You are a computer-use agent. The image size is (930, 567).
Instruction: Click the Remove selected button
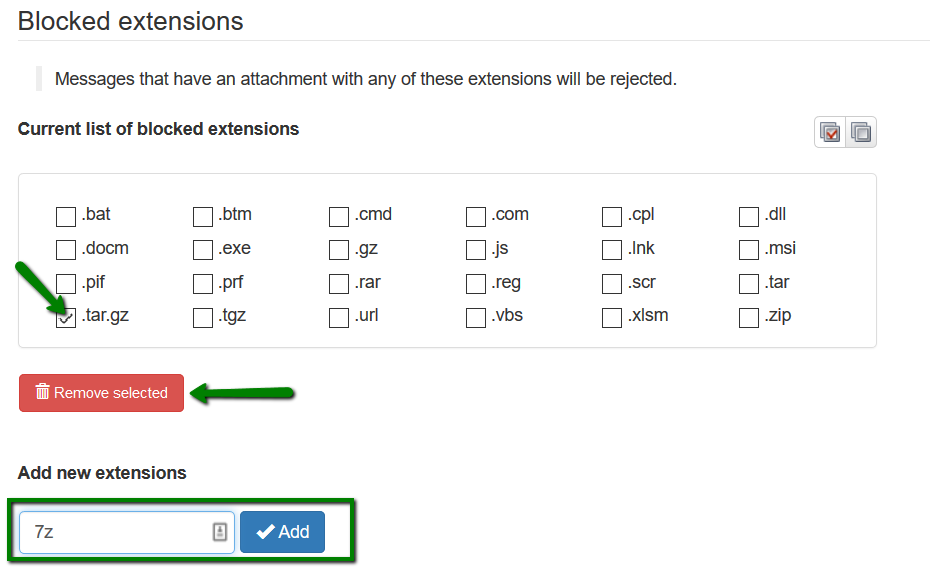[x=101, y=393]
